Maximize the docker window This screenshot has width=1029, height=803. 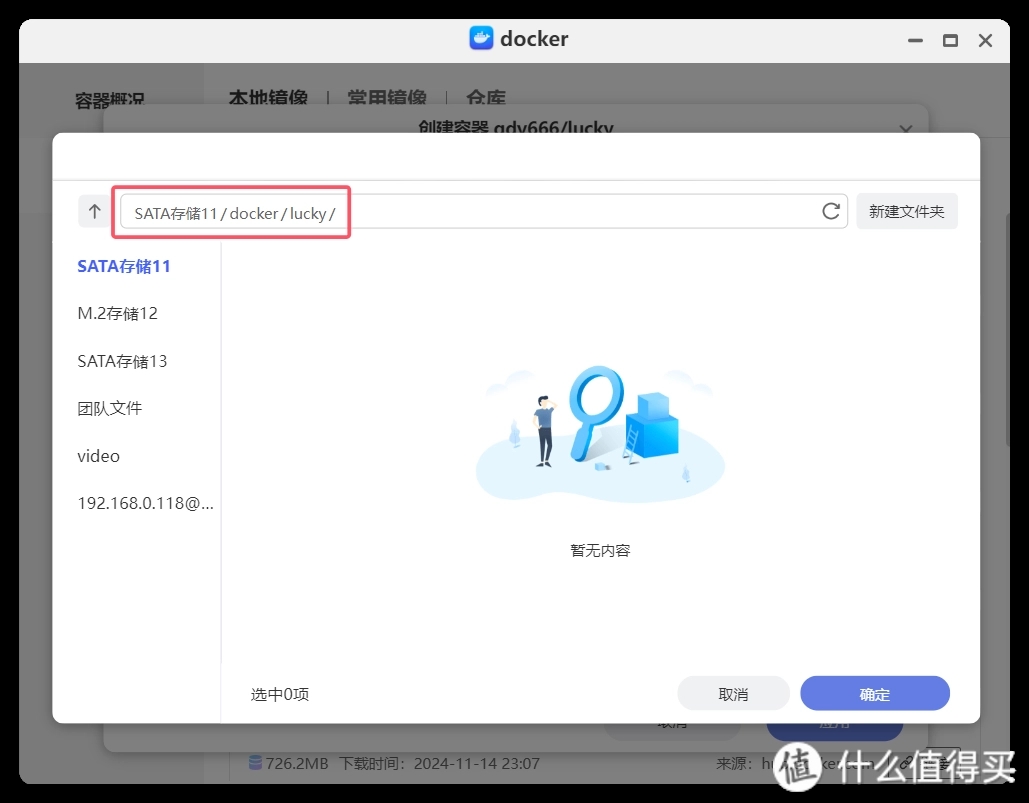tap(950, 41)
